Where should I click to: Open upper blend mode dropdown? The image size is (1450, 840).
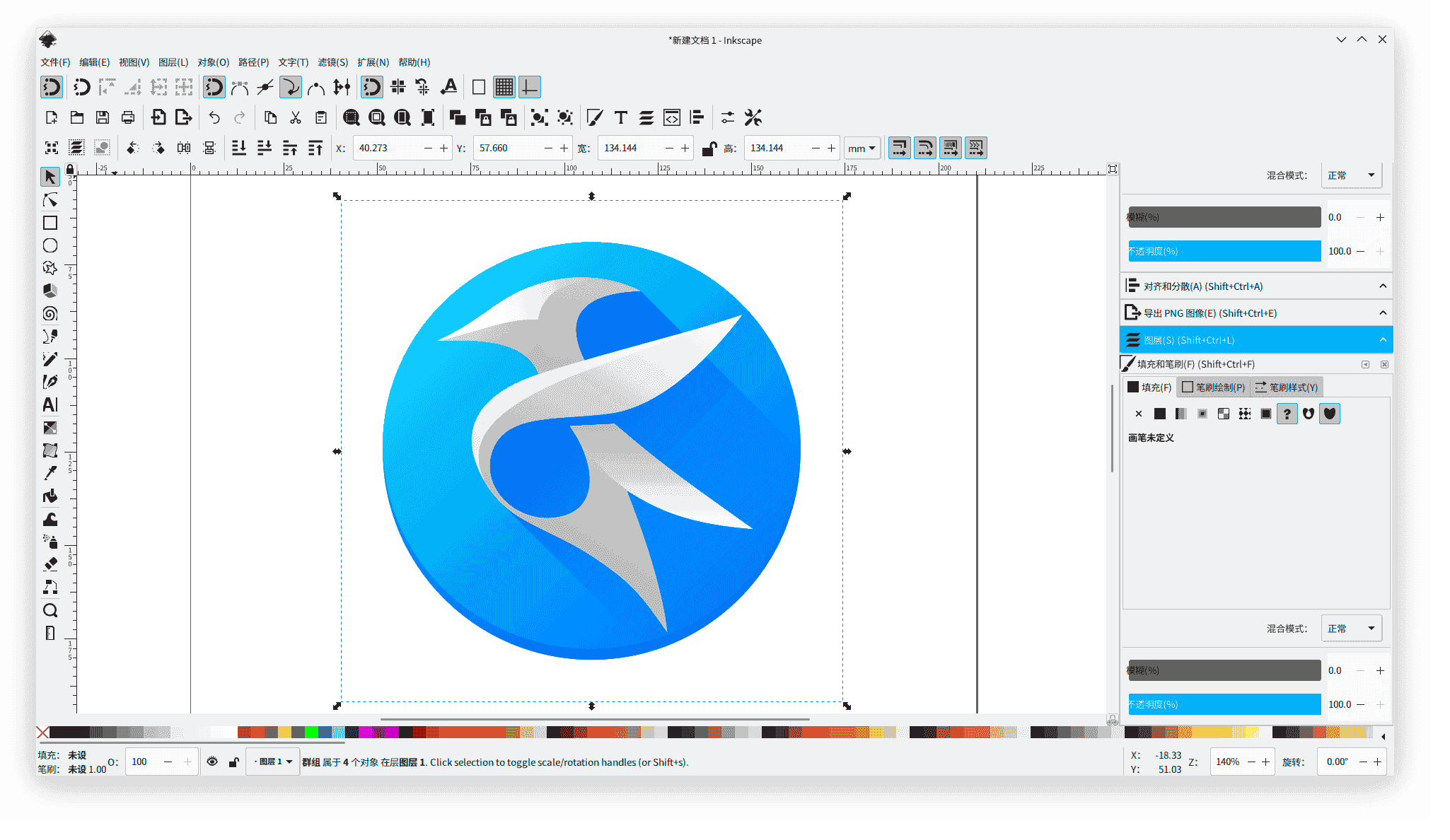(x=1351, y=175)
